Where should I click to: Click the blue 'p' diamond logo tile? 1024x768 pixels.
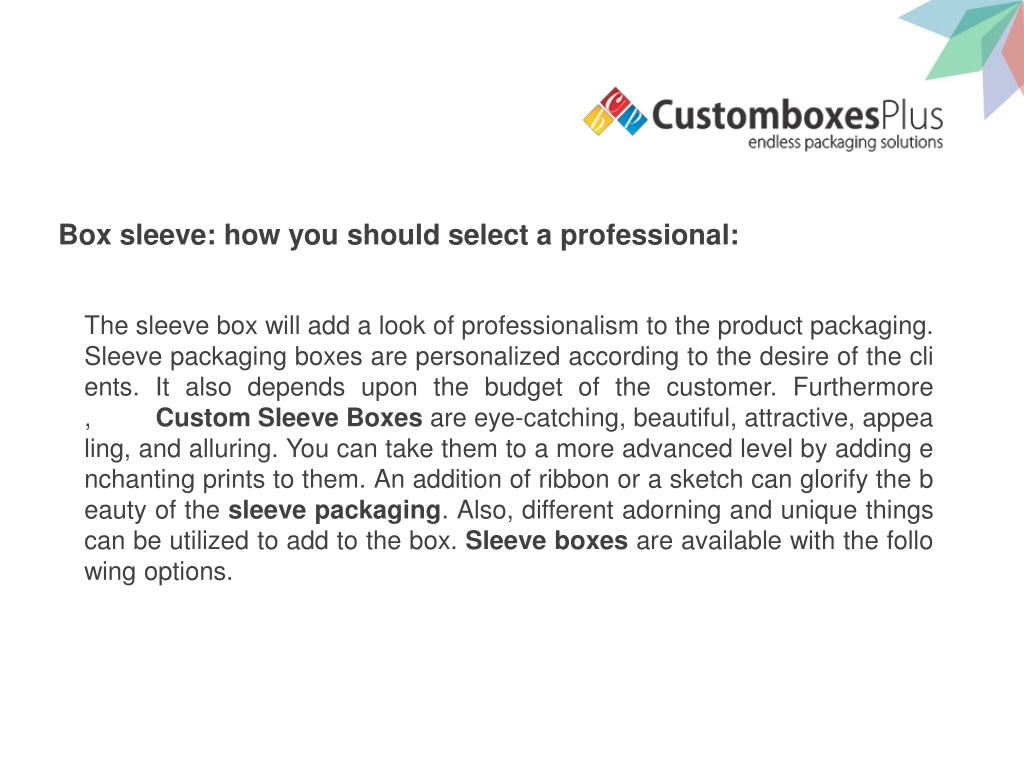coord(632,119)
